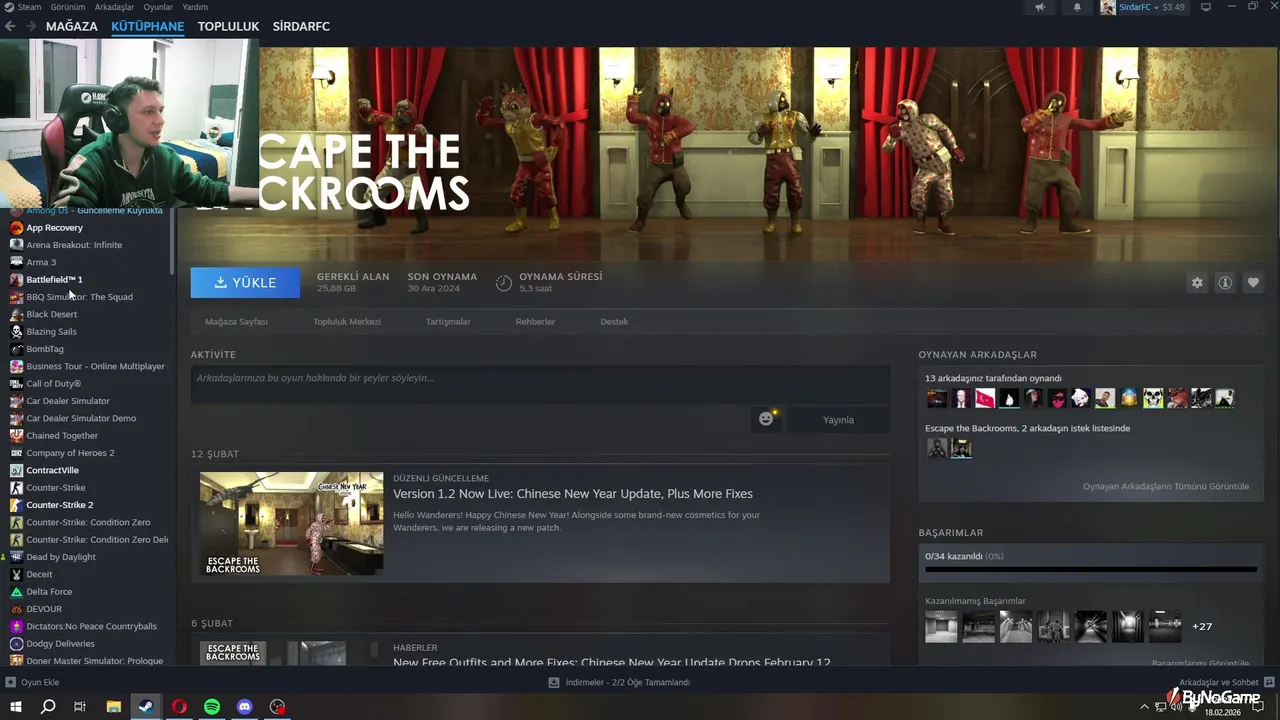Open the game info icon

(1224, 283)
